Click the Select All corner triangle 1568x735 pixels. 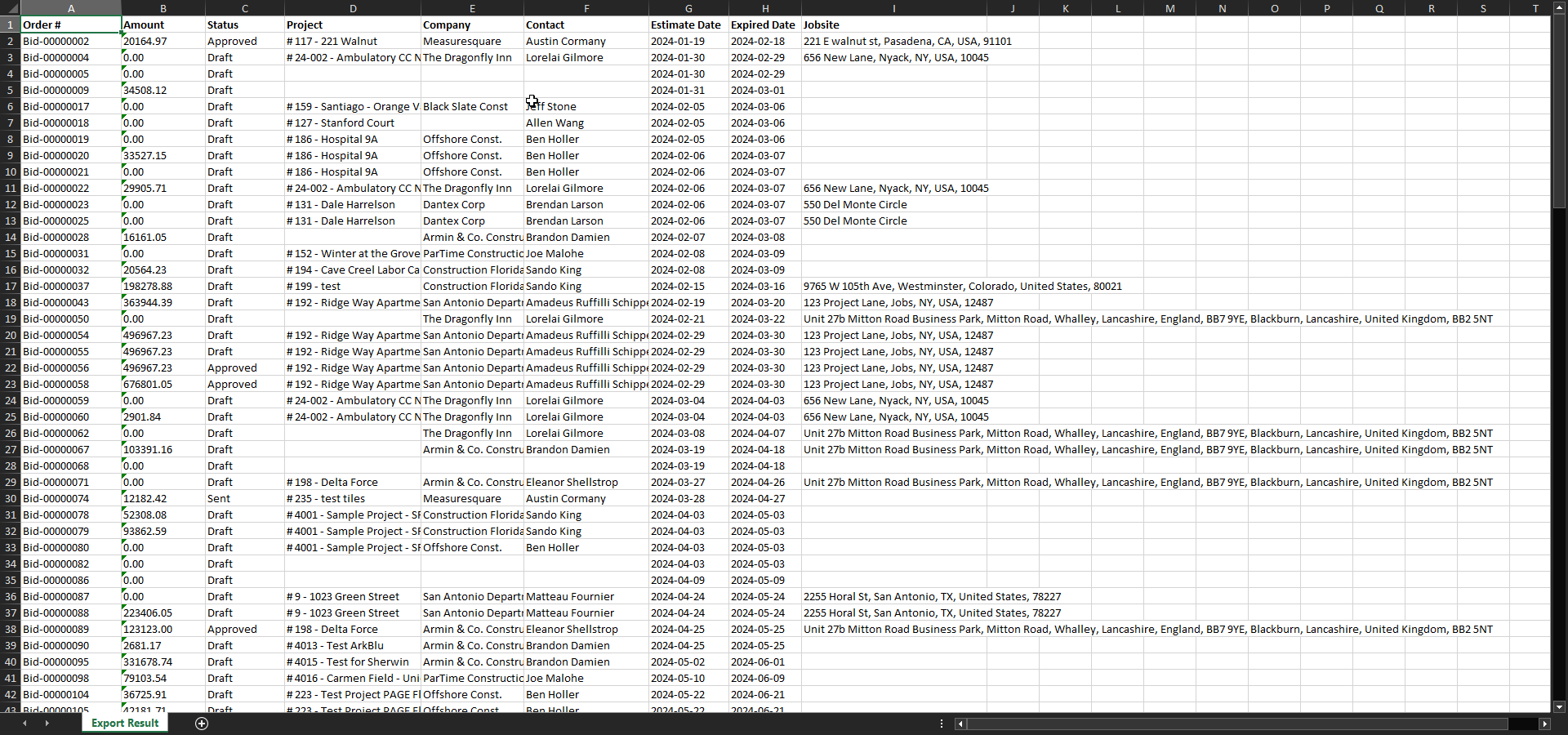point(10,8)
